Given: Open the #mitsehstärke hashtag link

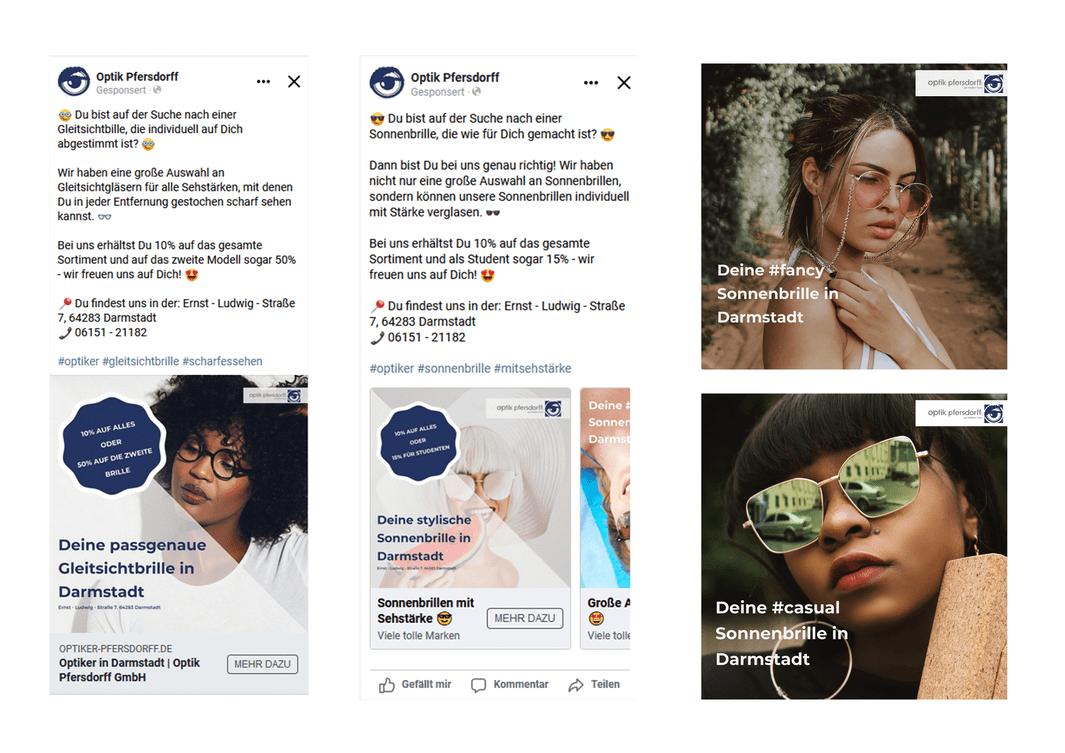Looking at the screenshot, I should 532,369.
